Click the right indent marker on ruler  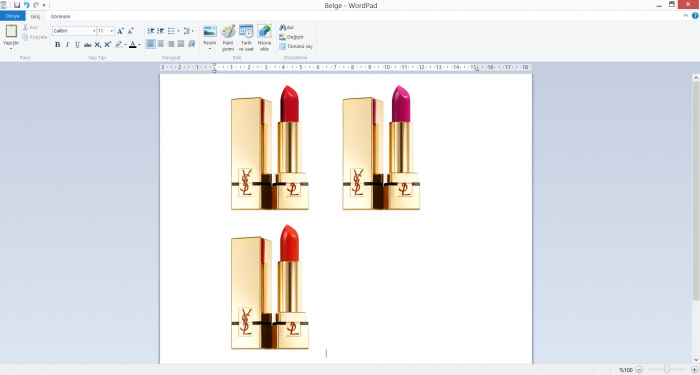[477, 69]
